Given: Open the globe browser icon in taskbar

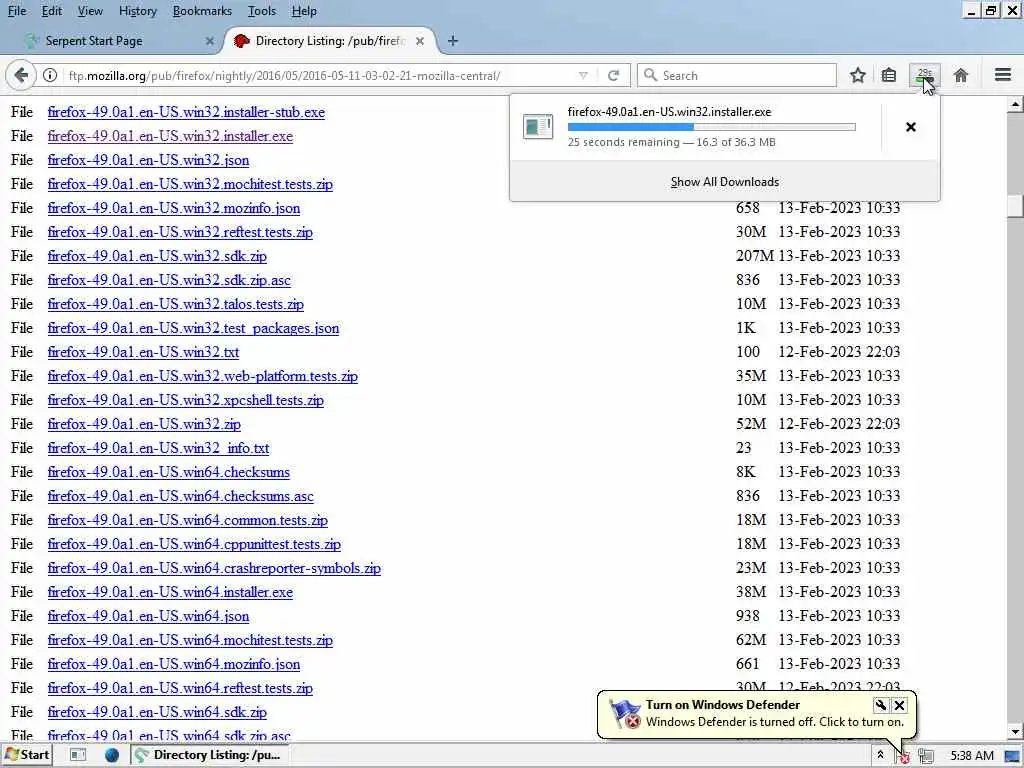Looking at the screenshot, I should [112, 755].
